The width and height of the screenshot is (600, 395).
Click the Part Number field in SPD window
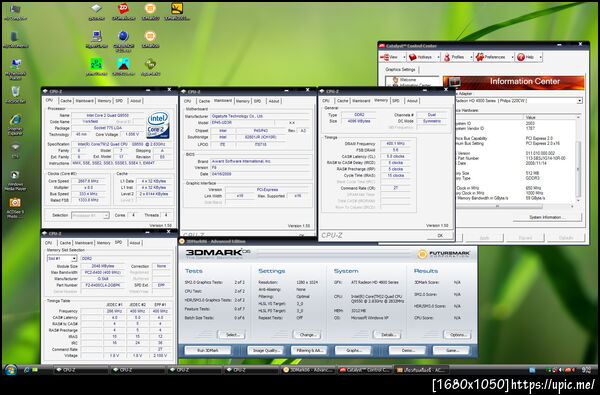pyautogui.click(x=102, y=285)
